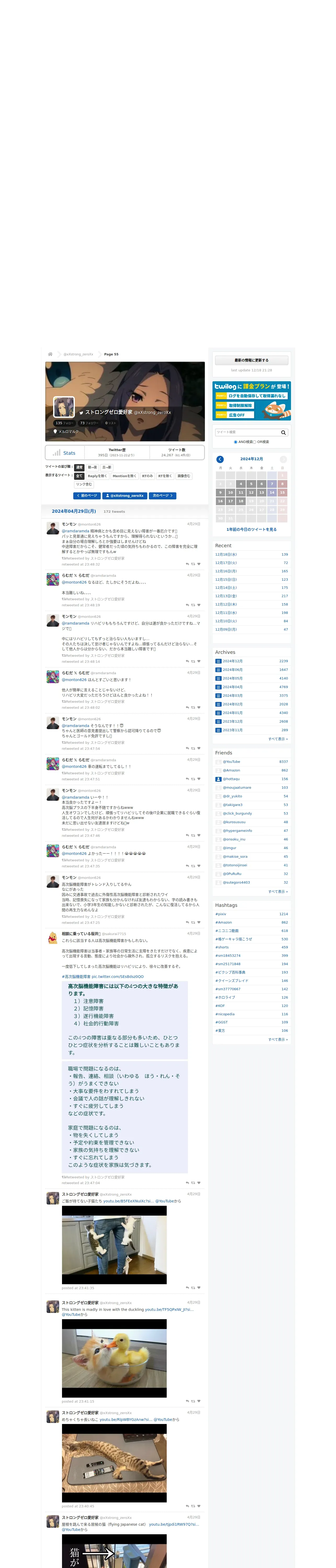The image size is (336, 1568).
Task: Click the 最新の情報に更新する button
Action: 251,360
